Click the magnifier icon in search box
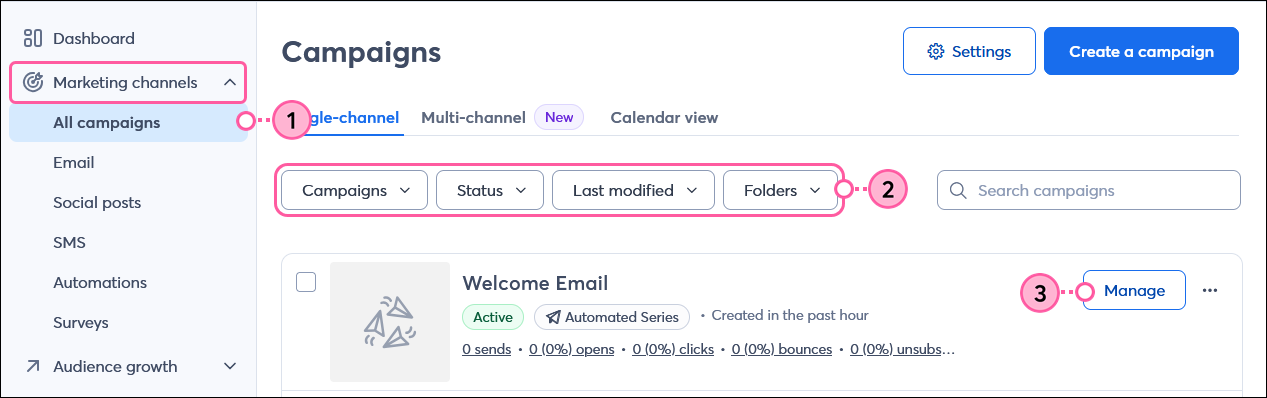Image resolution: width=1267 pixels, height=398 pixels. coord(957,190)
